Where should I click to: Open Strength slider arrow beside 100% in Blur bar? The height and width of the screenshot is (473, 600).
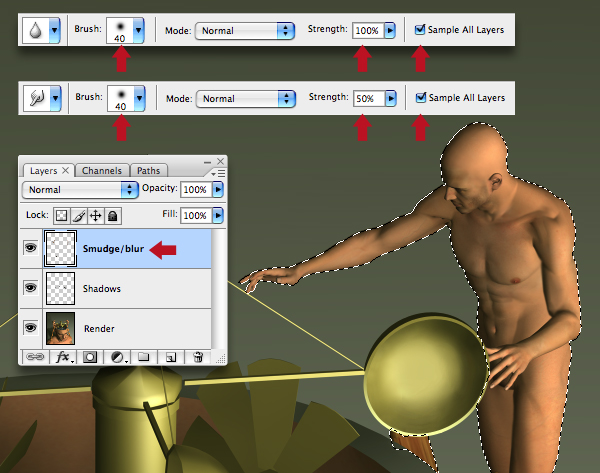tap(390, 30)
